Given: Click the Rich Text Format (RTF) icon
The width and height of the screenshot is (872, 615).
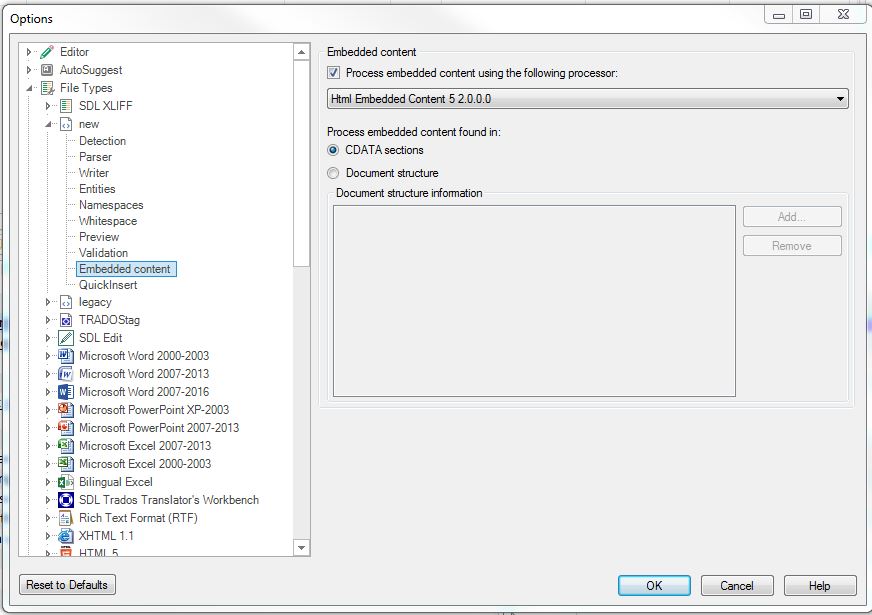Looking at the screenshot, I should coord(66,518).
